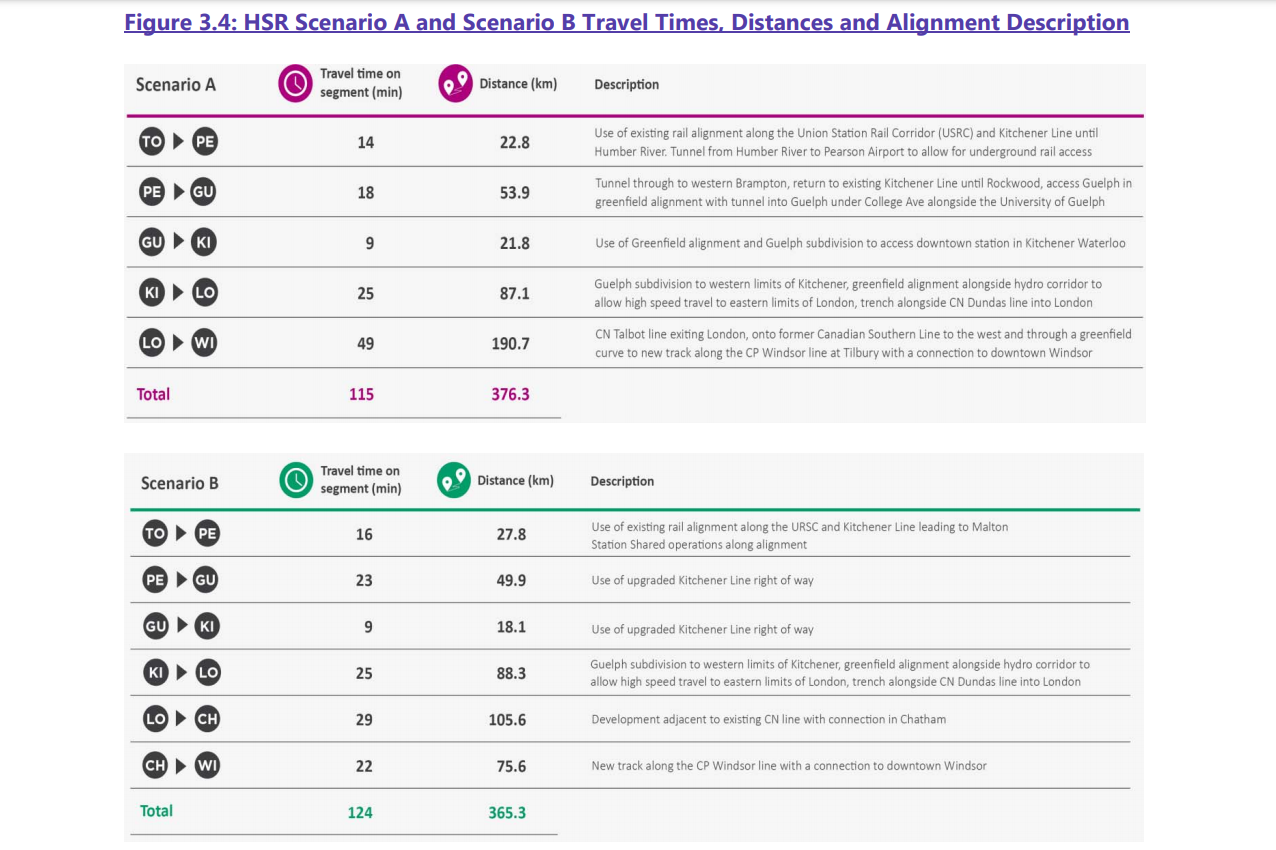This screenshot has width=1276, height=850.
Task: Click the Chatham connection description text
Action: [x=768, y=720]
